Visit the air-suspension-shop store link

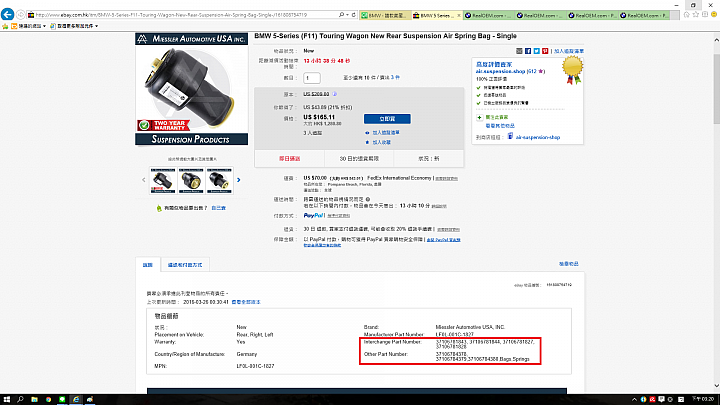click(x=538, y=137)
